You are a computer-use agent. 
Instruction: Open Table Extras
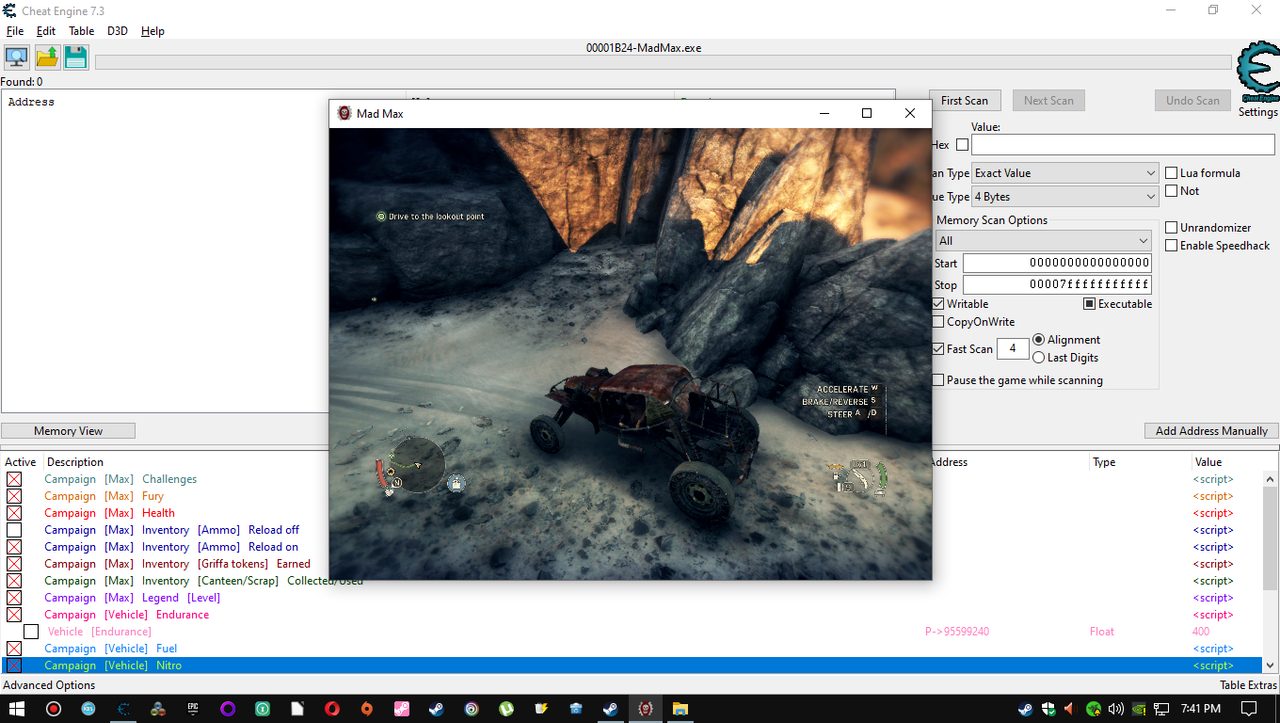click(x=1248, y=685)
